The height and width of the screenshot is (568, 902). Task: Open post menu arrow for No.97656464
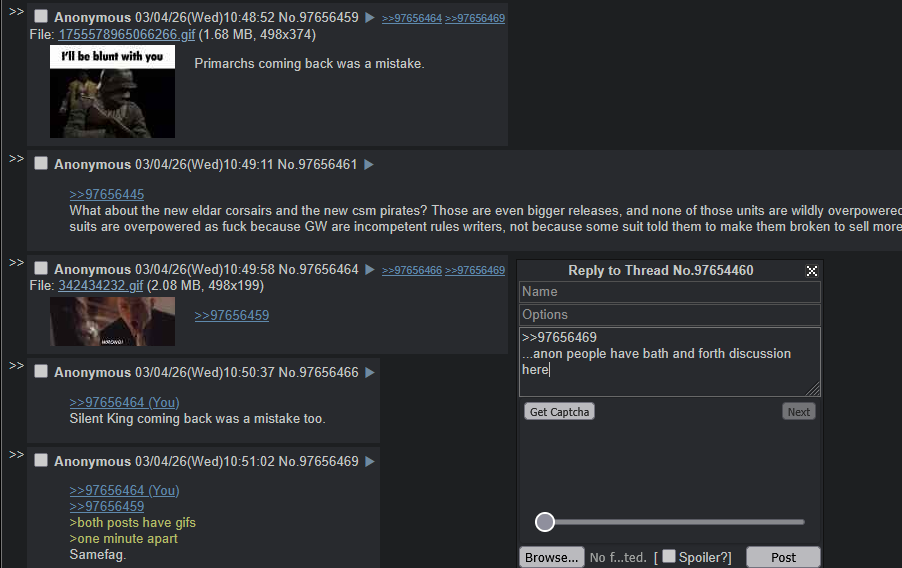point(370,269)
